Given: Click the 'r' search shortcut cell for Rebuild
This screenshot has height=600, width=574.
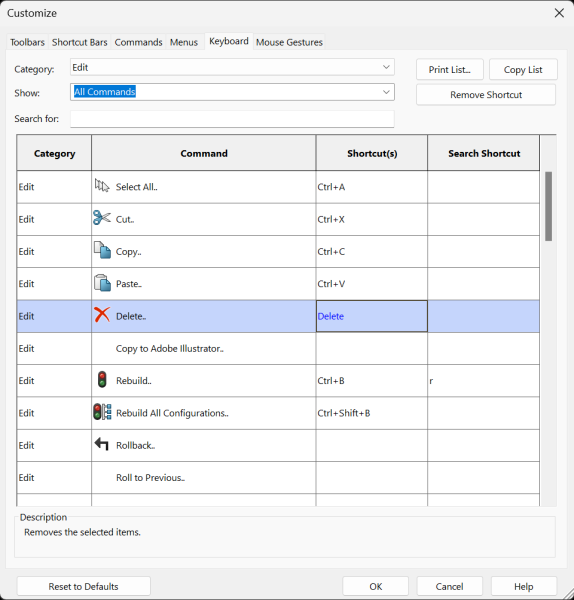Looking at the screenshot, I should (x=484, y=381).
